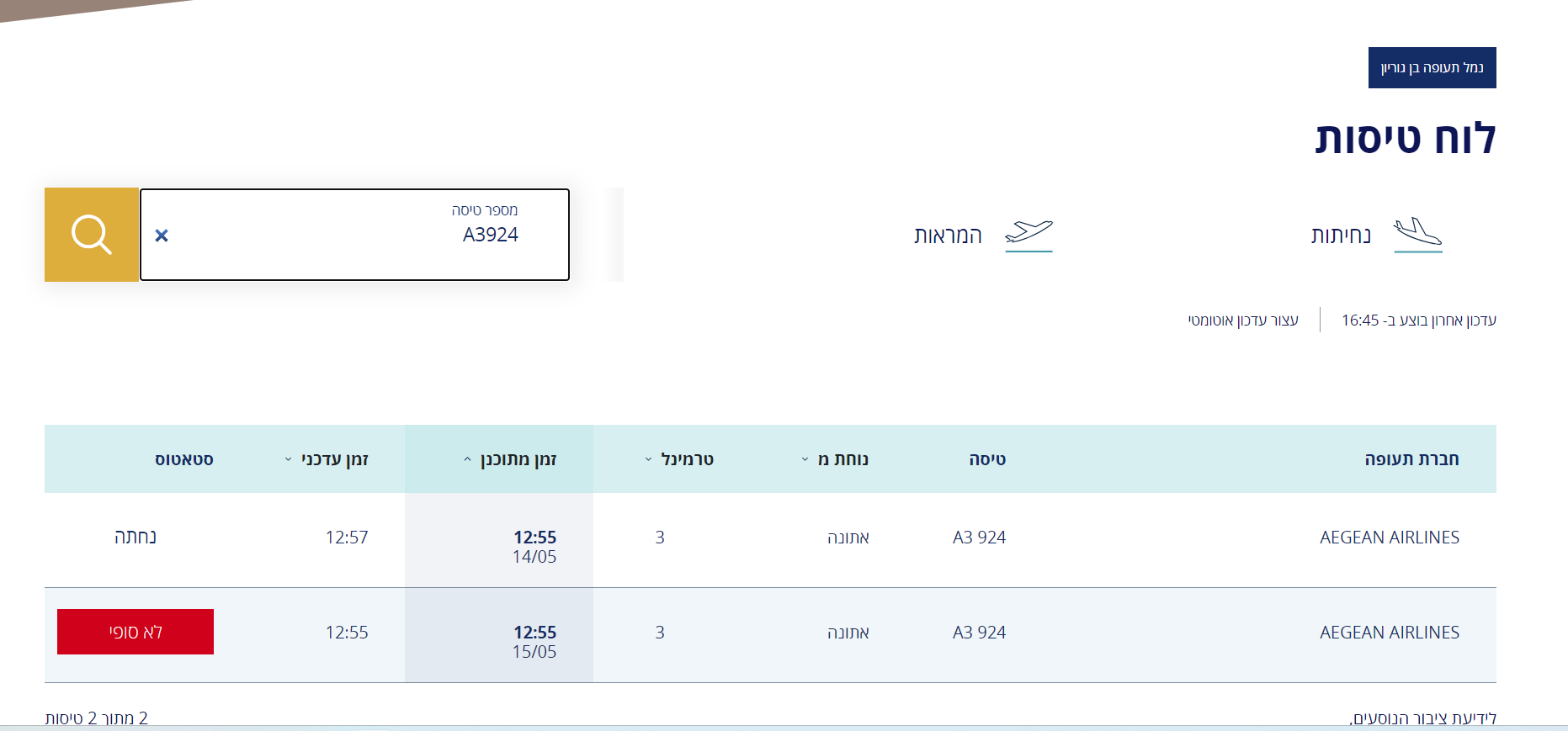This screenshot has height=731, width=1568.
Task: Select A3 924 flight number in 15/05 row
Action: tap(979, 633)
